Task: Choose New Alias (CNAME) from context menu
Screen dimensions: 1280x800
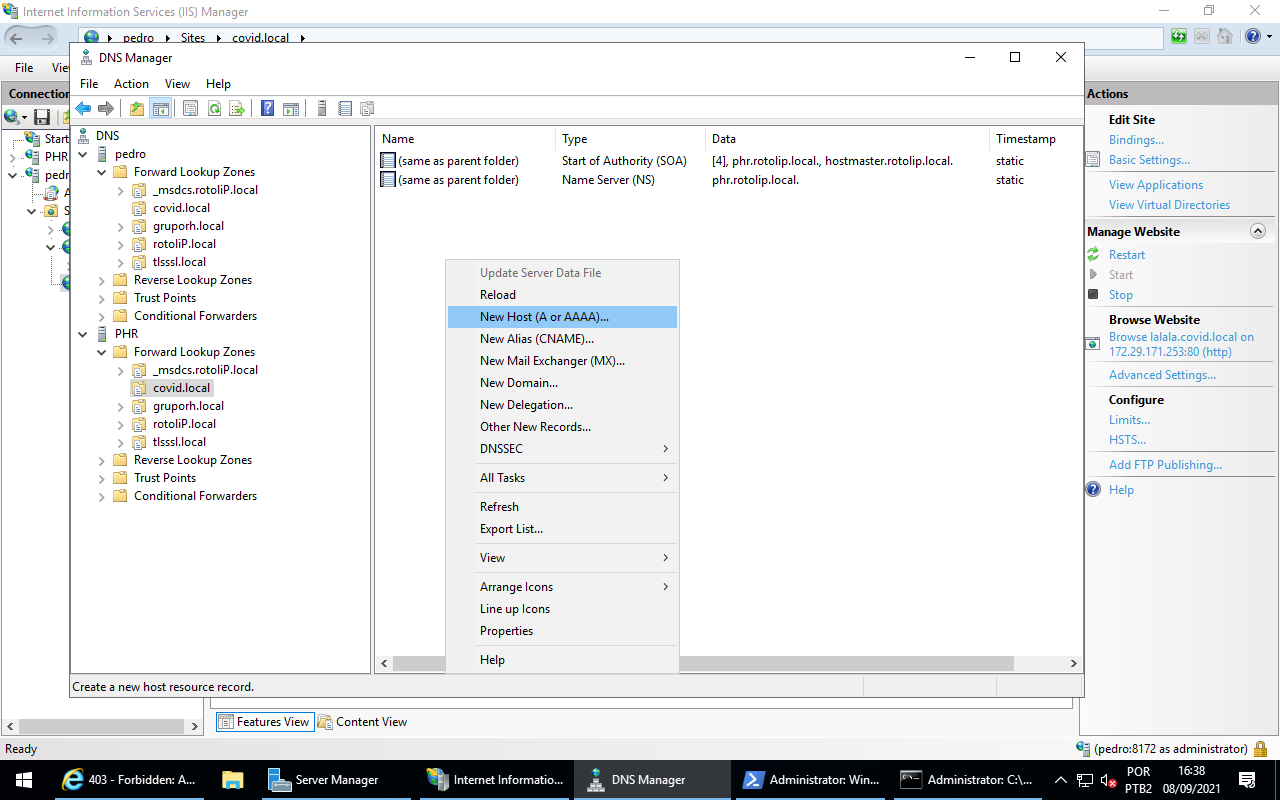Action: click(x=536, y=339)
